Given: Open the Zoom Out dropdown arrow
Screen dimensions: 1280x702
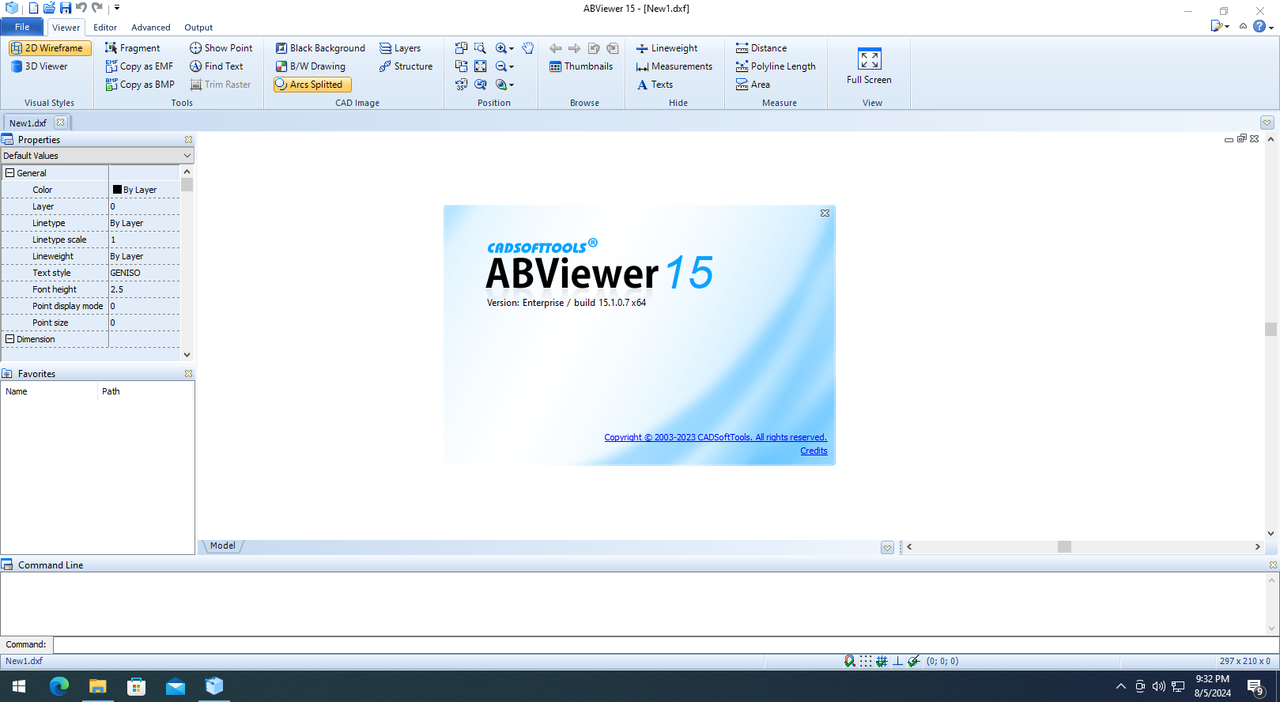Looking at the screenshot, I should pyautogui.click(x=511, y=67).
